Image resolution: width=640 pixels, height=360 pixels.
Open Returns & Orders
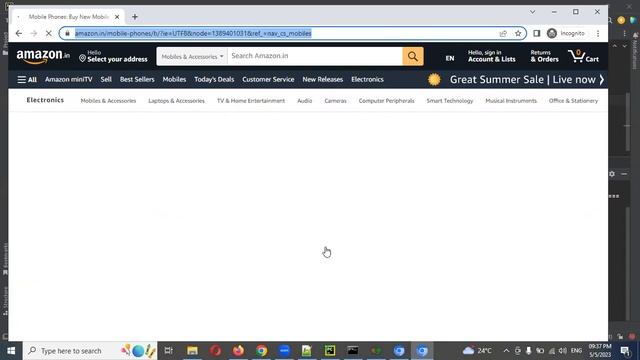(544, 56)
